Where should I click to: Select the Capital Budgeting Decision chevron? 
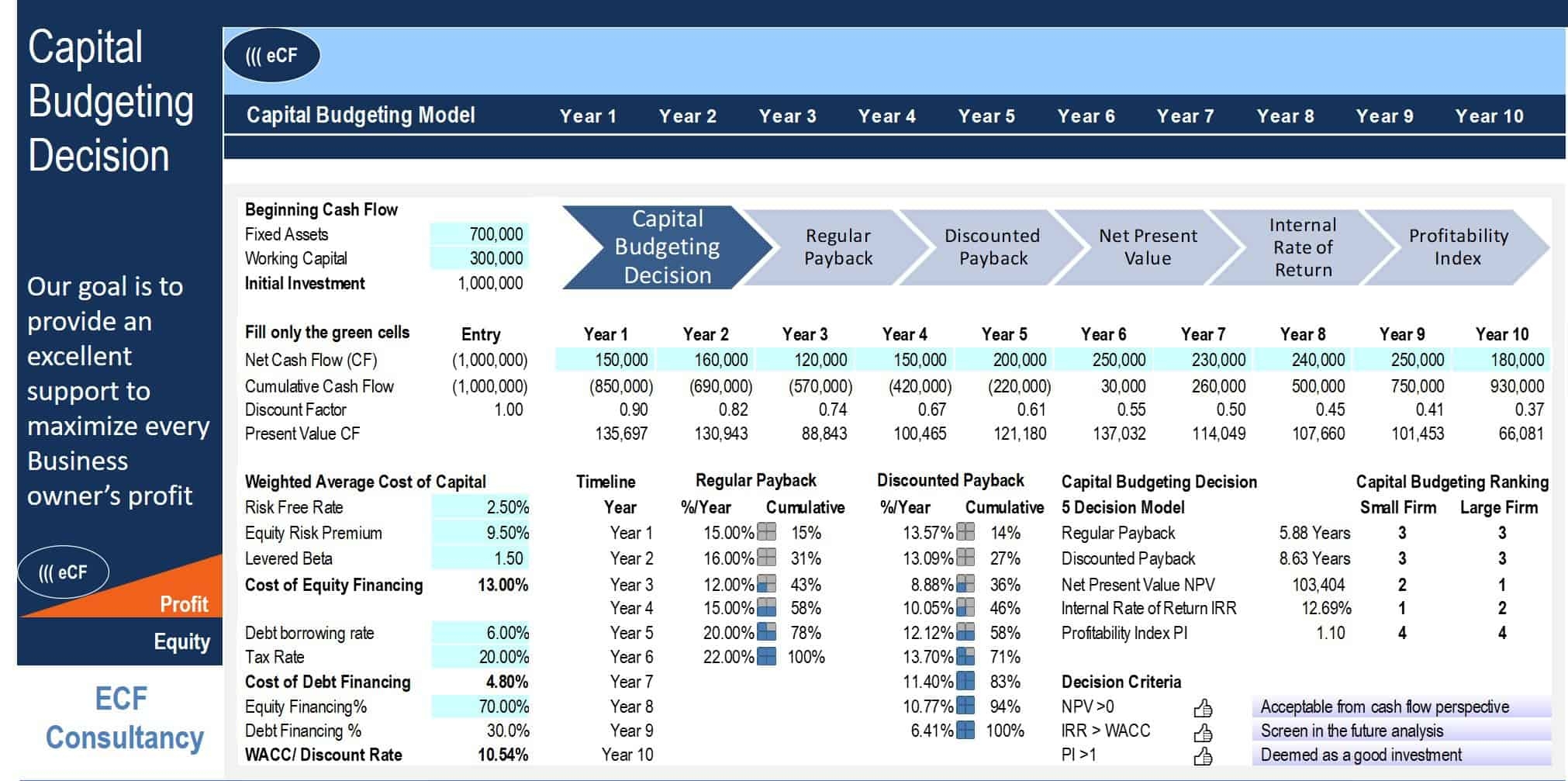coord(667,247)
